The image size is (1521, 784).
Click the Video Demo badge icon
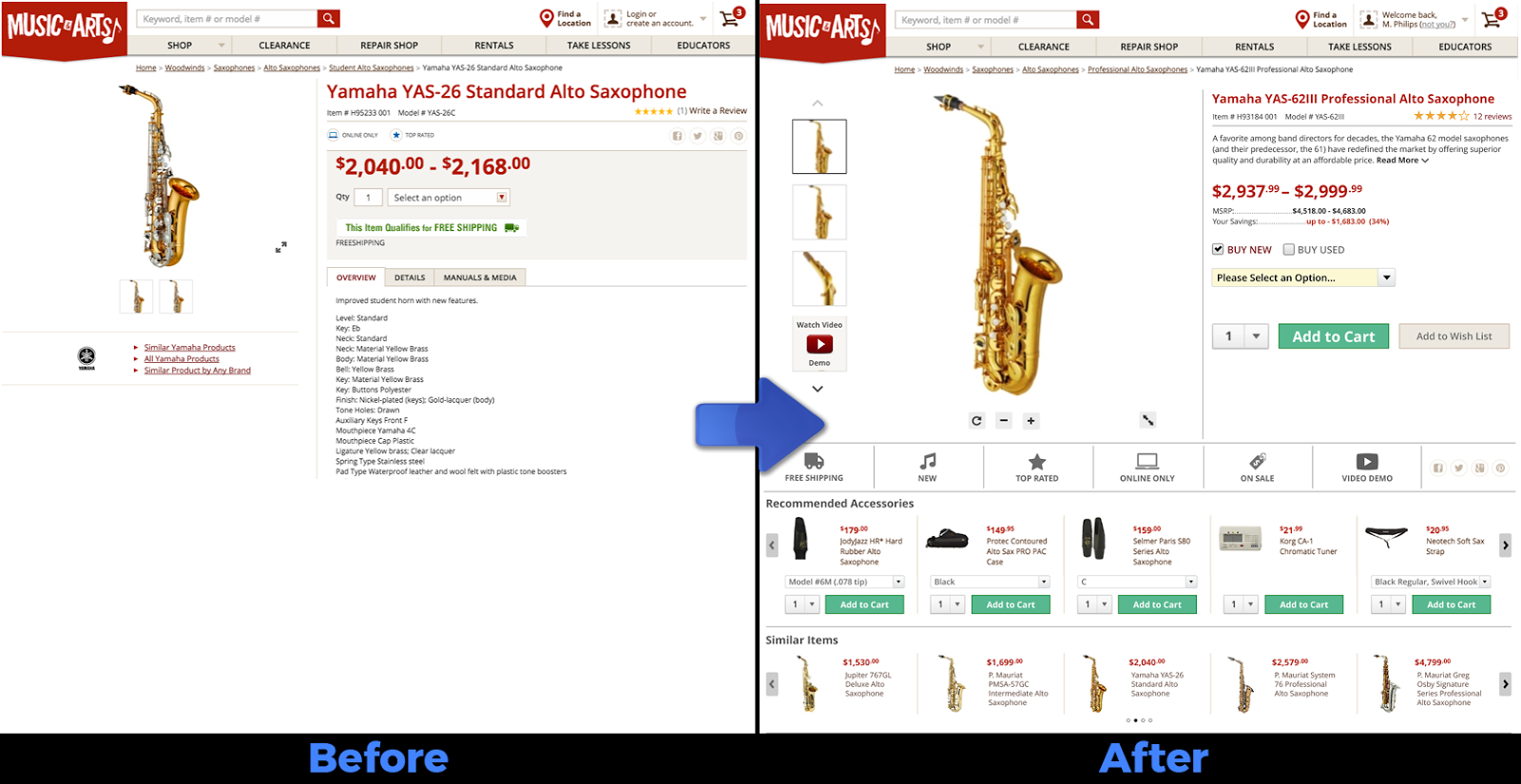click(x=1367, y=462)
